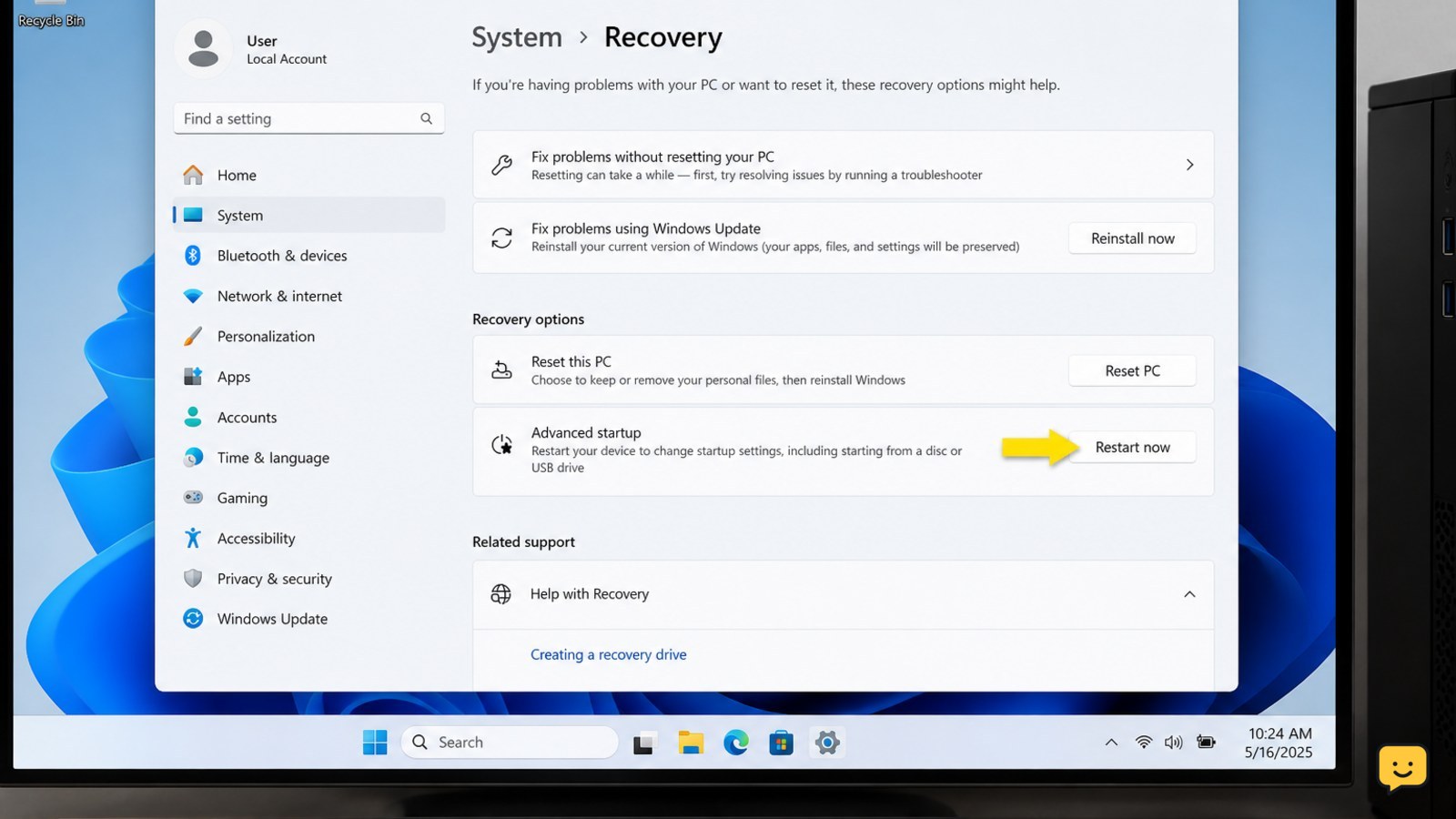Select System in the sidebar

coord(308,216)
